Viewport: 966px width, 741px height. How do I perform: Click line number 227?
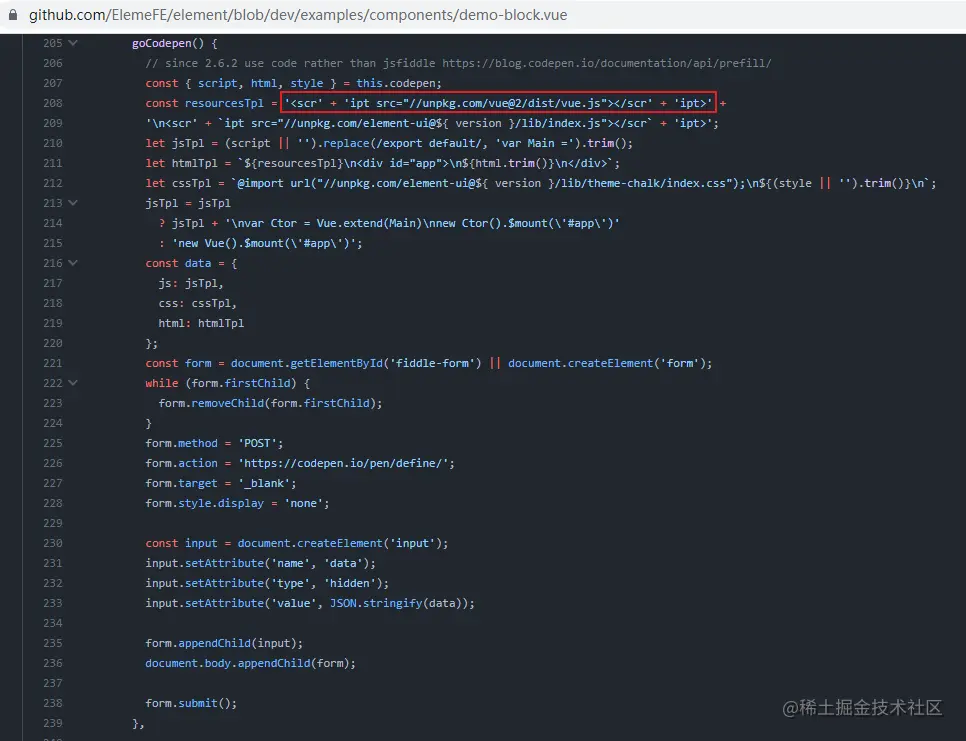tap(53, 483)
